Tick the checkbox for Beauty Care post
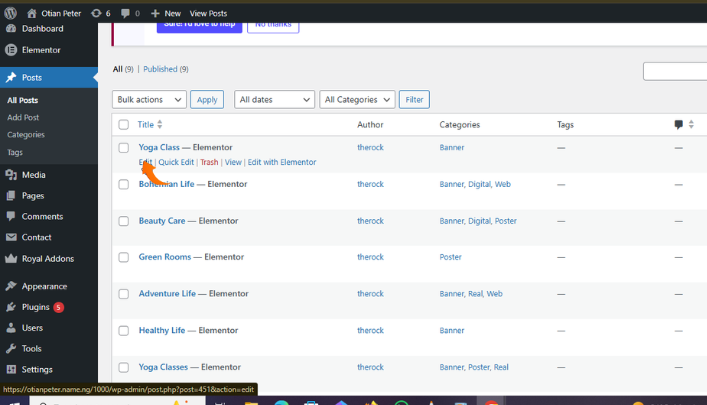The width and height of the screenshot is (707, 405). (124, 221)
